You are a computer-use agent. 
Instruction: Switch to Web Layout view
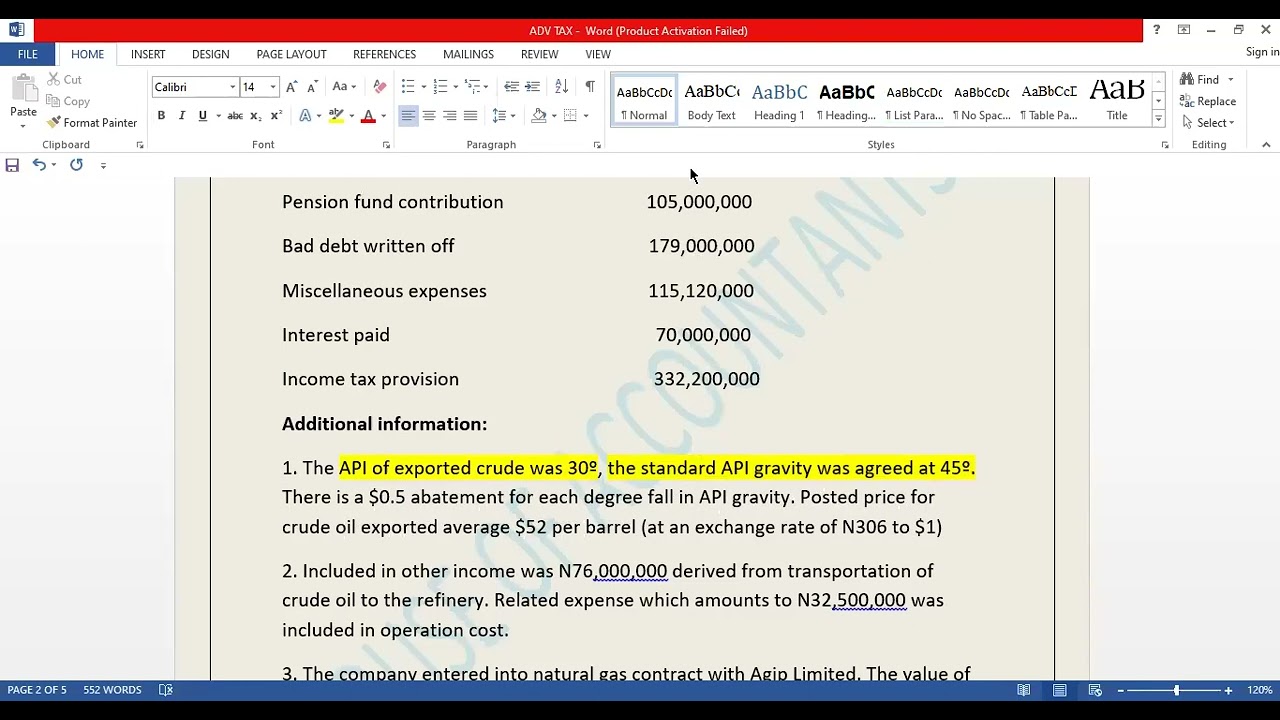[1095, 690]
